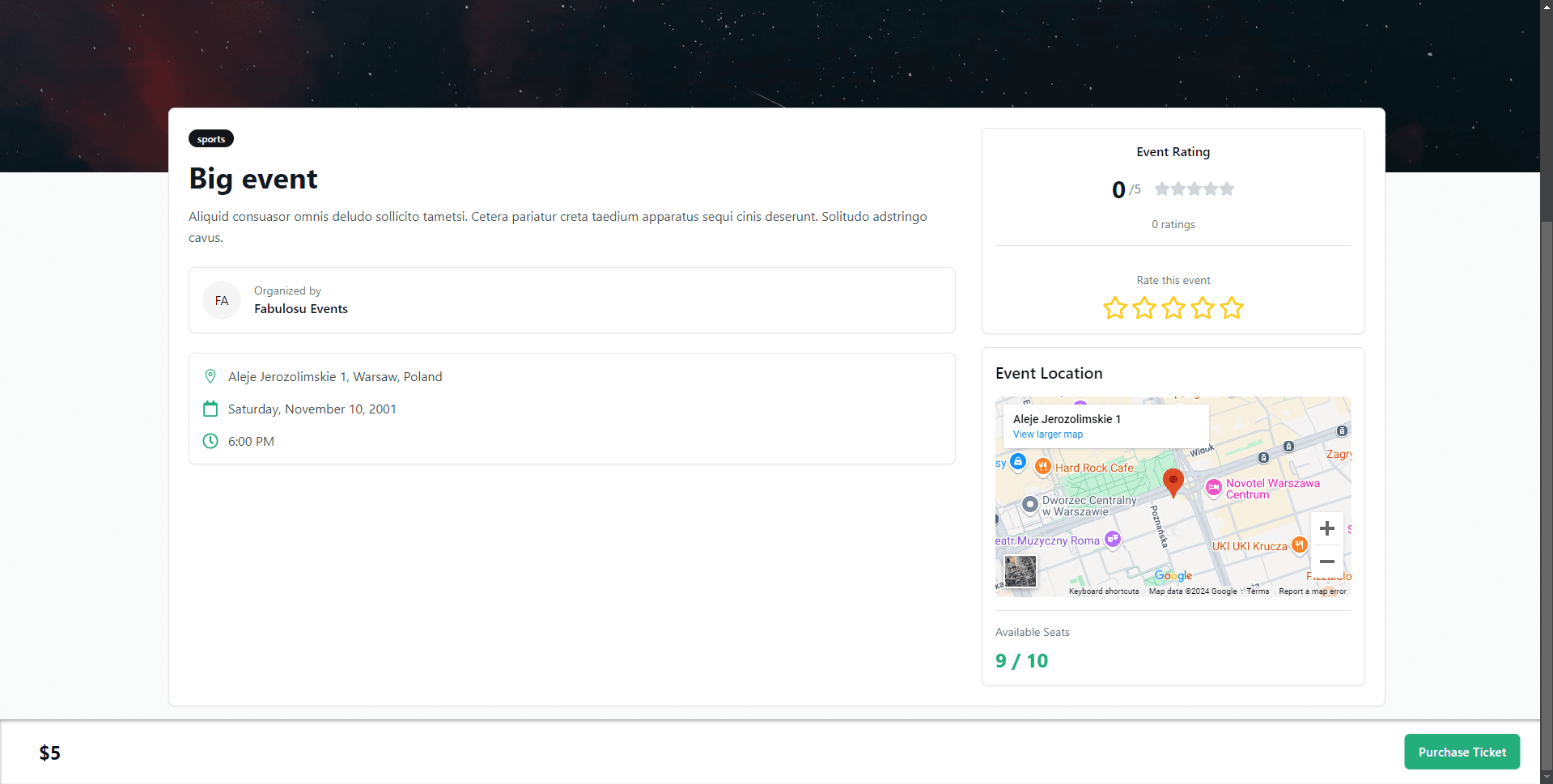Open the map Terms link
Screen dimensions: 1553x784
click(x=1257, y=591)
